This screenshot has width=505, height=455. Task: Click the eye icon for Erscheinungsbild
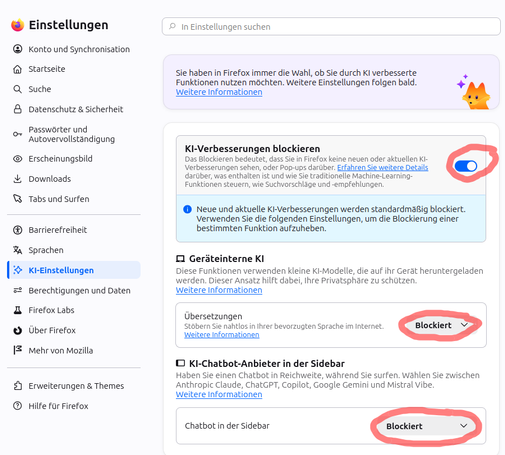point(18,159)
